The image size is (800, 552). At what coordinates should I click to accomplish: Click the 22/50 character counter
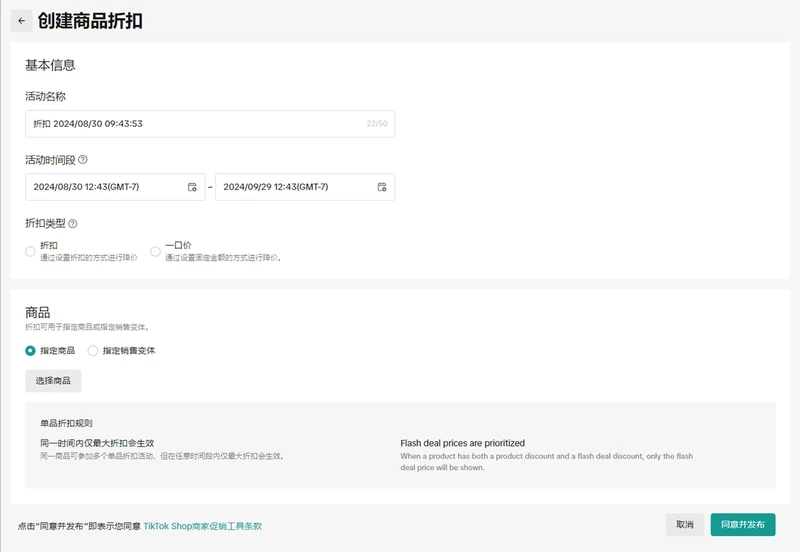coord(377,124)
